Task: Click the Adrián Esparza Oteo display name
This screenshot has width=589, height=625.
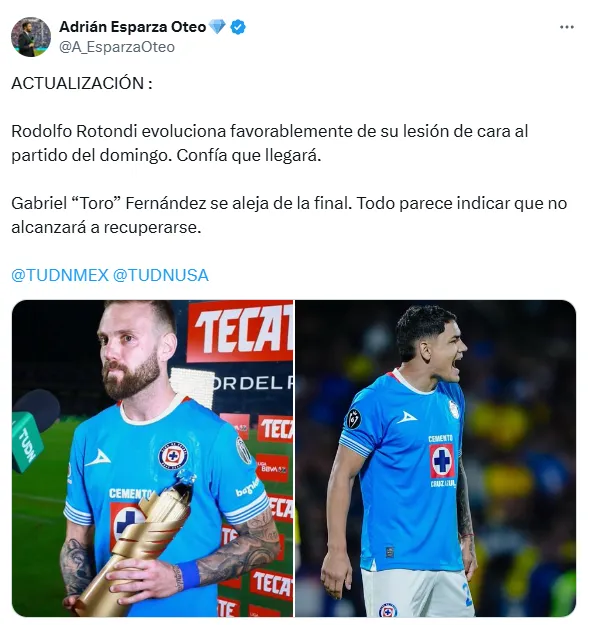Action: click(133, 27)
